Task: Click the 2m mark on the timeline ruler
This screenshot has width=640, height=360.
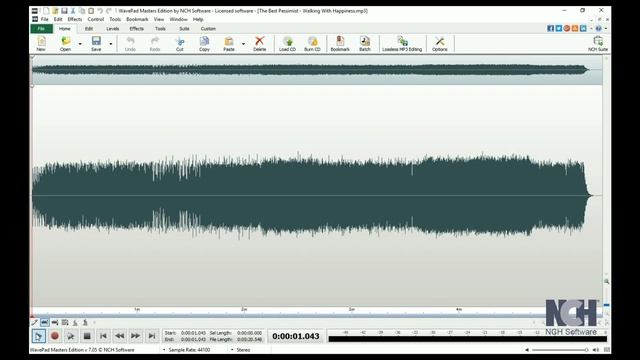Action: (244, 309)
